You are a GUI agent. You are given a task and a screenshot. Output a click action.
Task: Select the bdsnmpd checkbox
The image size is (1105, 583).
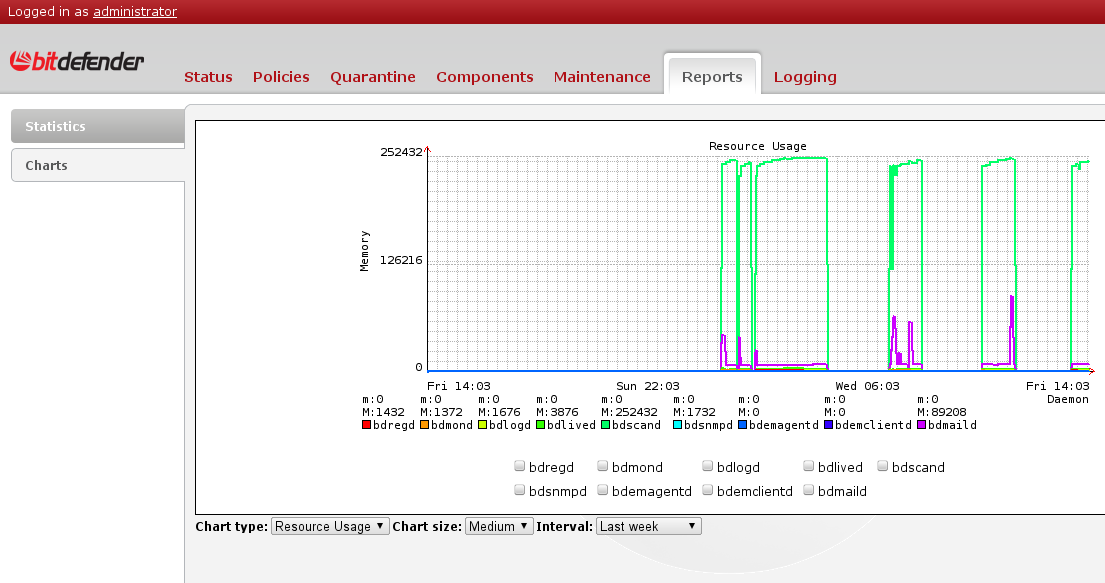click(x=520, y=490)
